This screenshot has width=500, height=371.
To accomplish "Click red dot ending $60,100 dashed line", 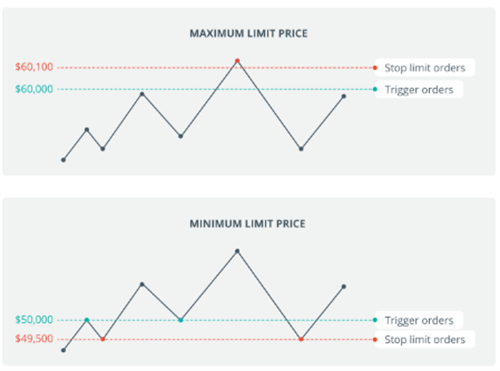I will pos(375,68).
